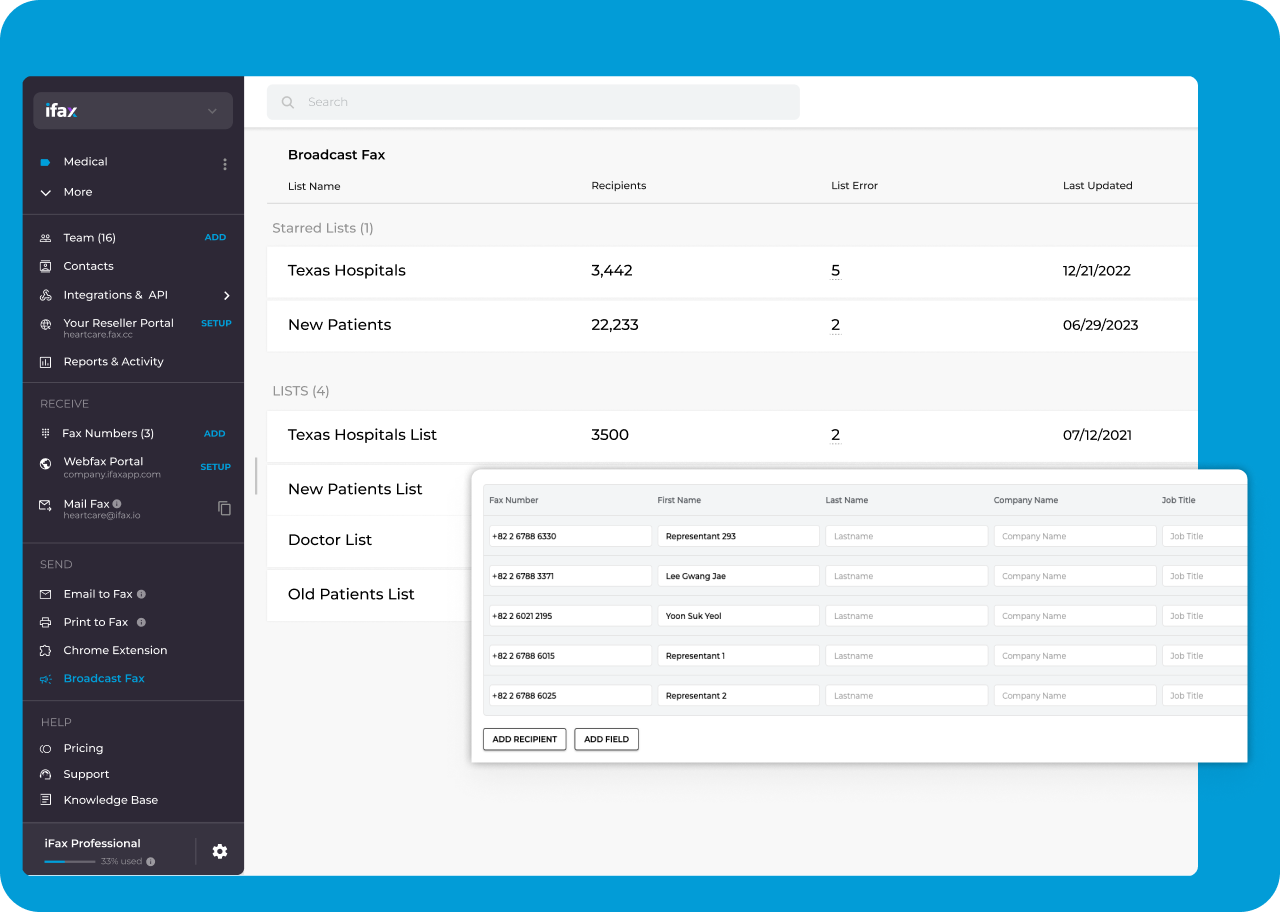Screen dimensions: 1280x916
Task: Open the Team section icon
Action: click(x=45, y=237)
